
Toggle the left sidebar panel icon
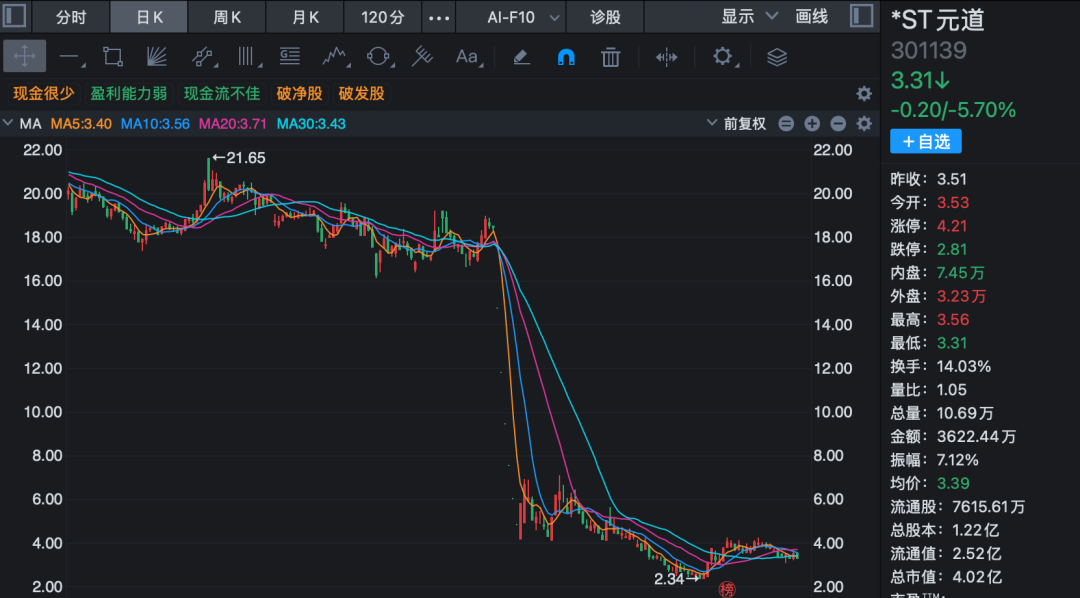coord(14,16)
